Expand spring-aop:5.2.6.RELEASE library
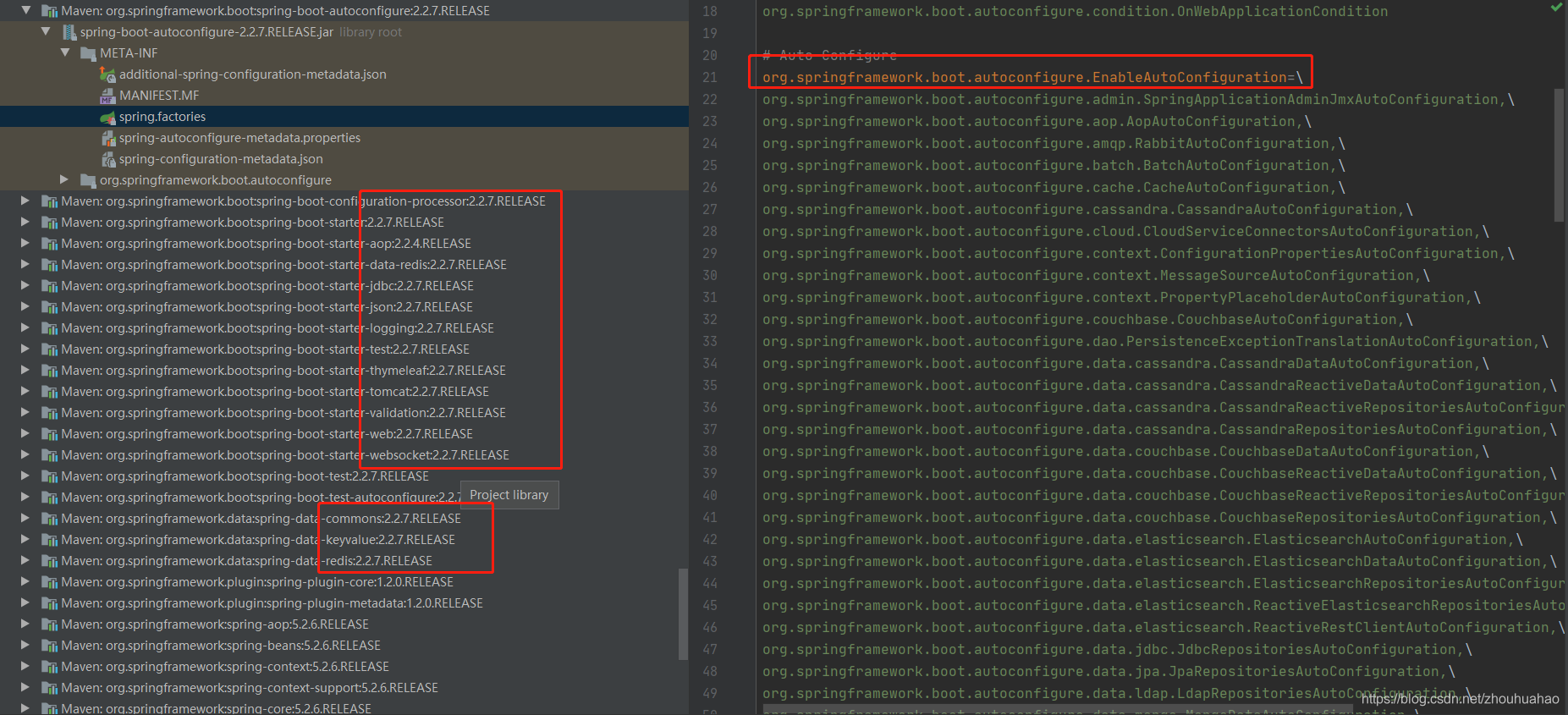The image size is (1568, 715). [x=25, y=624]
